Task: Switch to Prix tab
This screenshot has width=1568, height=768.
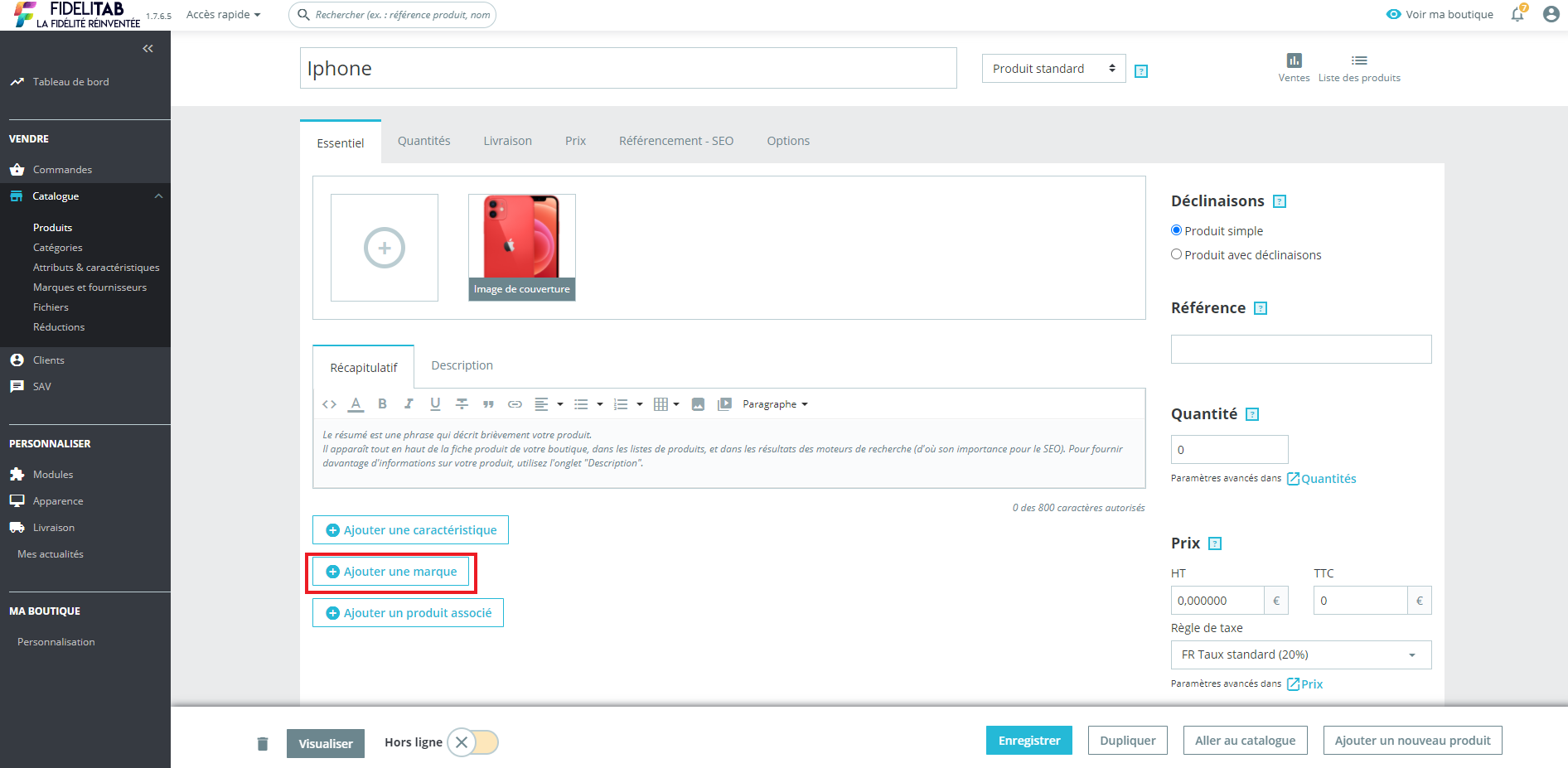Action: point(575,141)
